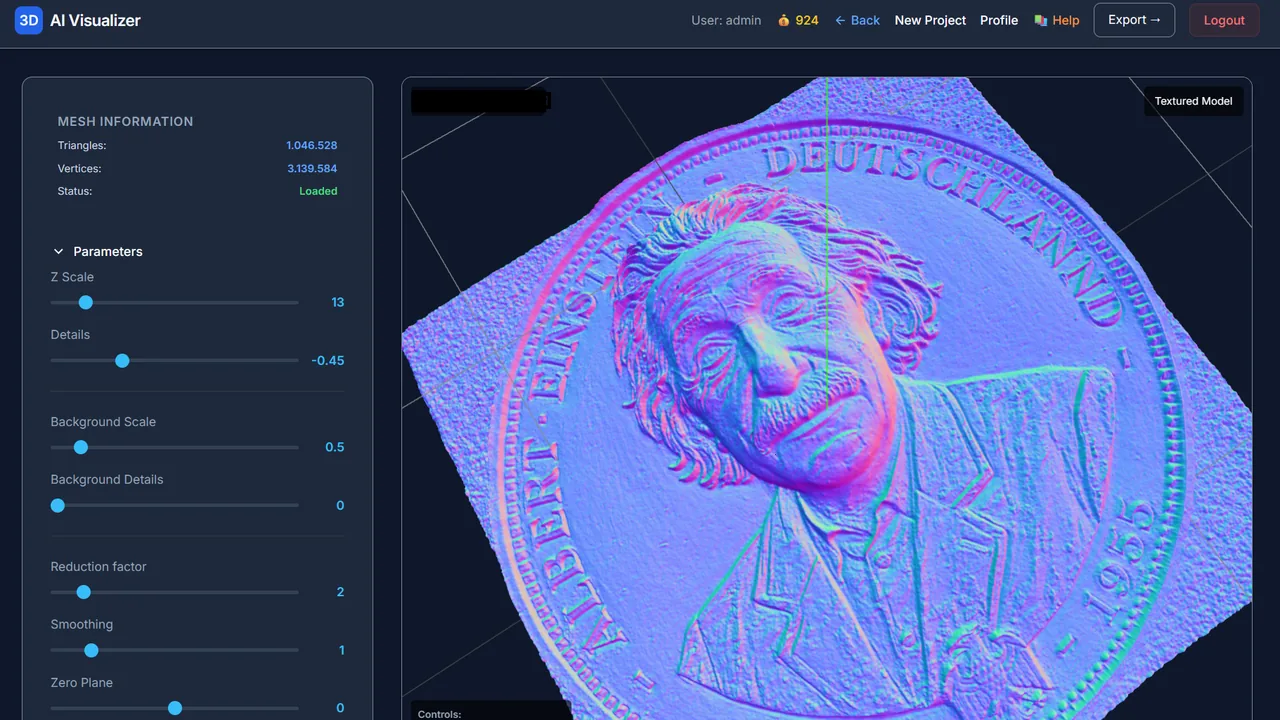Click the Z Scale value 13
The height and width of the screenshot is (720, 1280).
click(338, 302)
